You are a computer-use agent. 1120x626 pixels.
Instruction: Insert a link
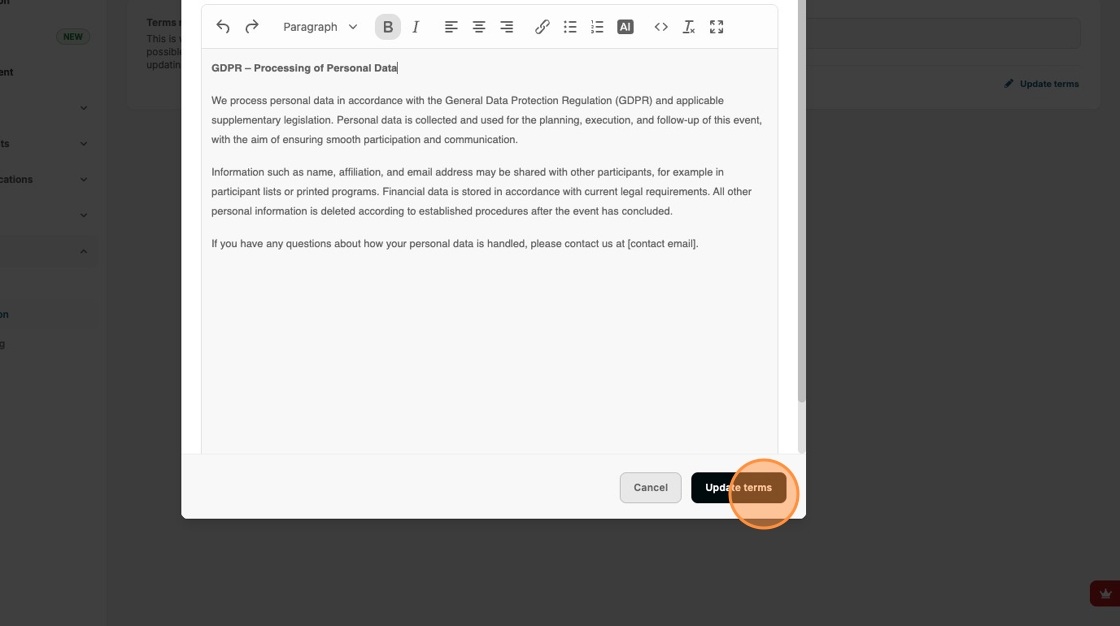pos(542,26)
